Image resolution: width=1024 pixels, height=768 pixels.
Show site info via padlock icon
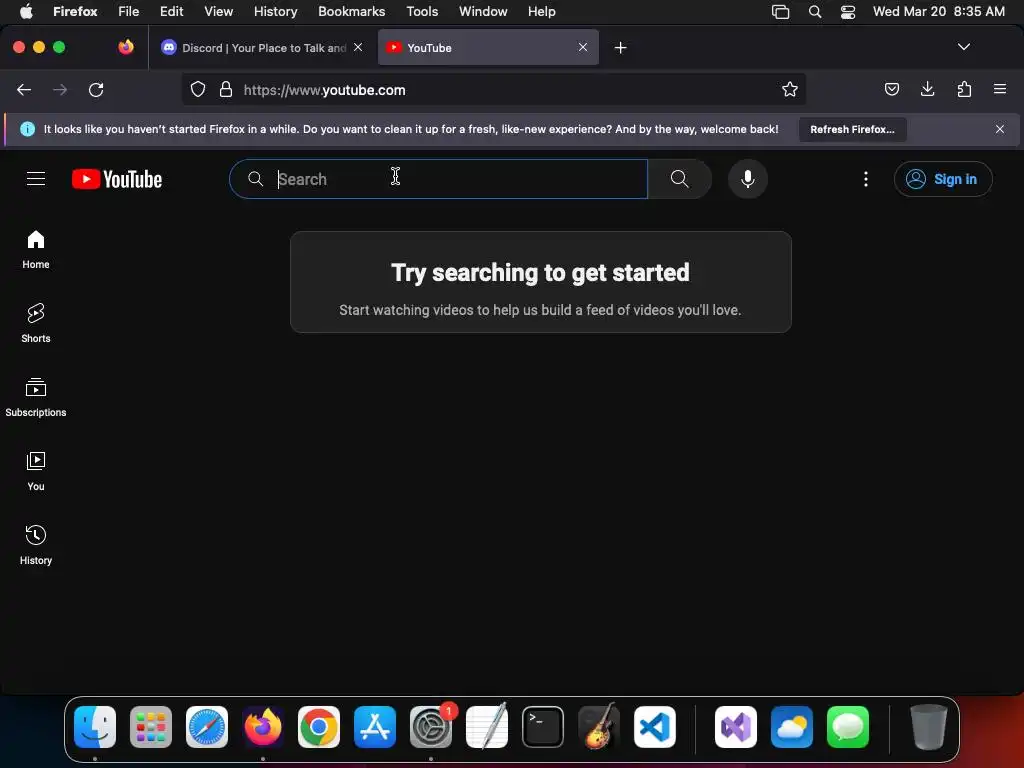click(226, 89)
